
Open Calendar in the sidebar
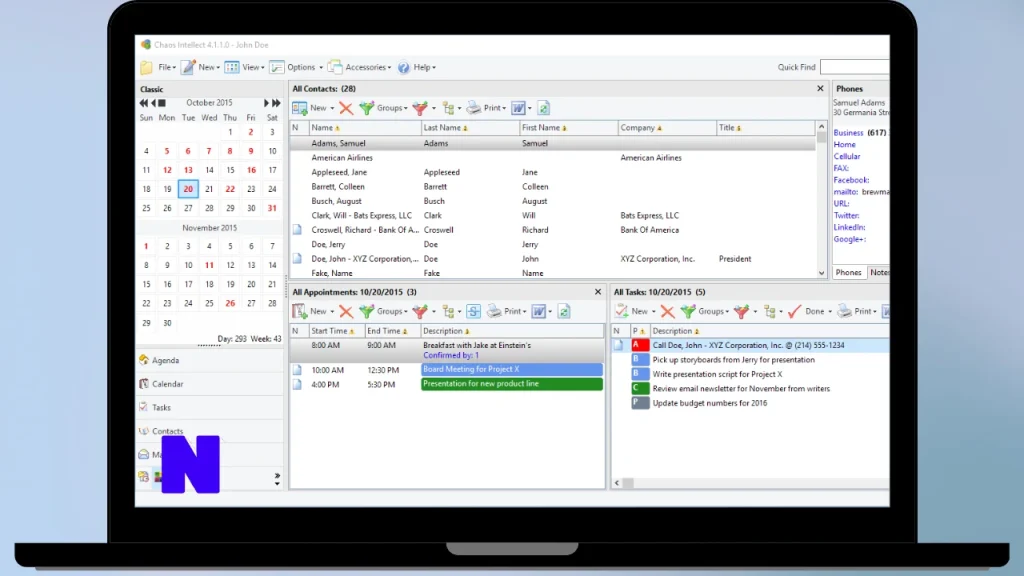210,384
